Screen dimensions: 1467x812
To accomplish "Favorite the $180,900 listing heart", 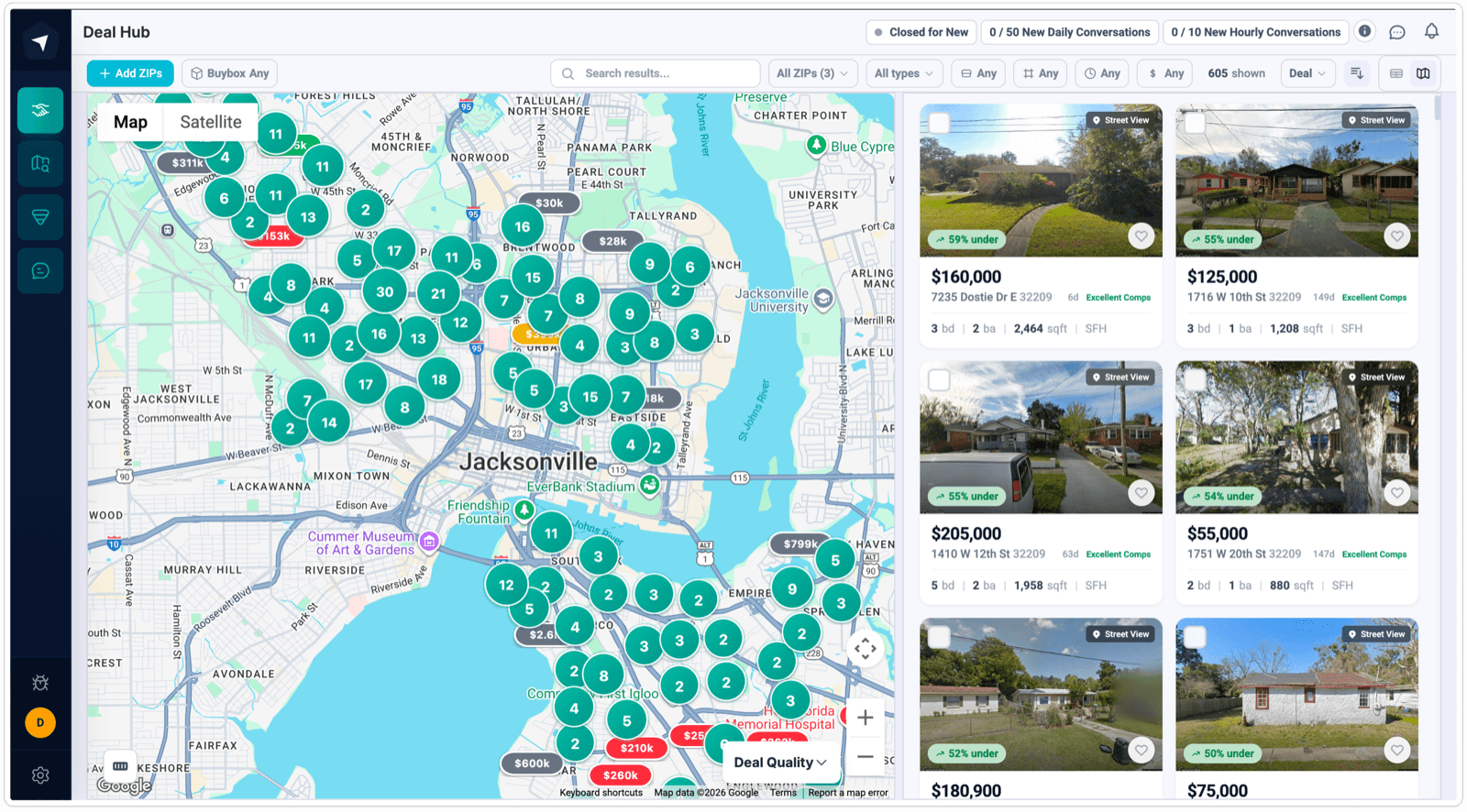I will [1141, 751].
